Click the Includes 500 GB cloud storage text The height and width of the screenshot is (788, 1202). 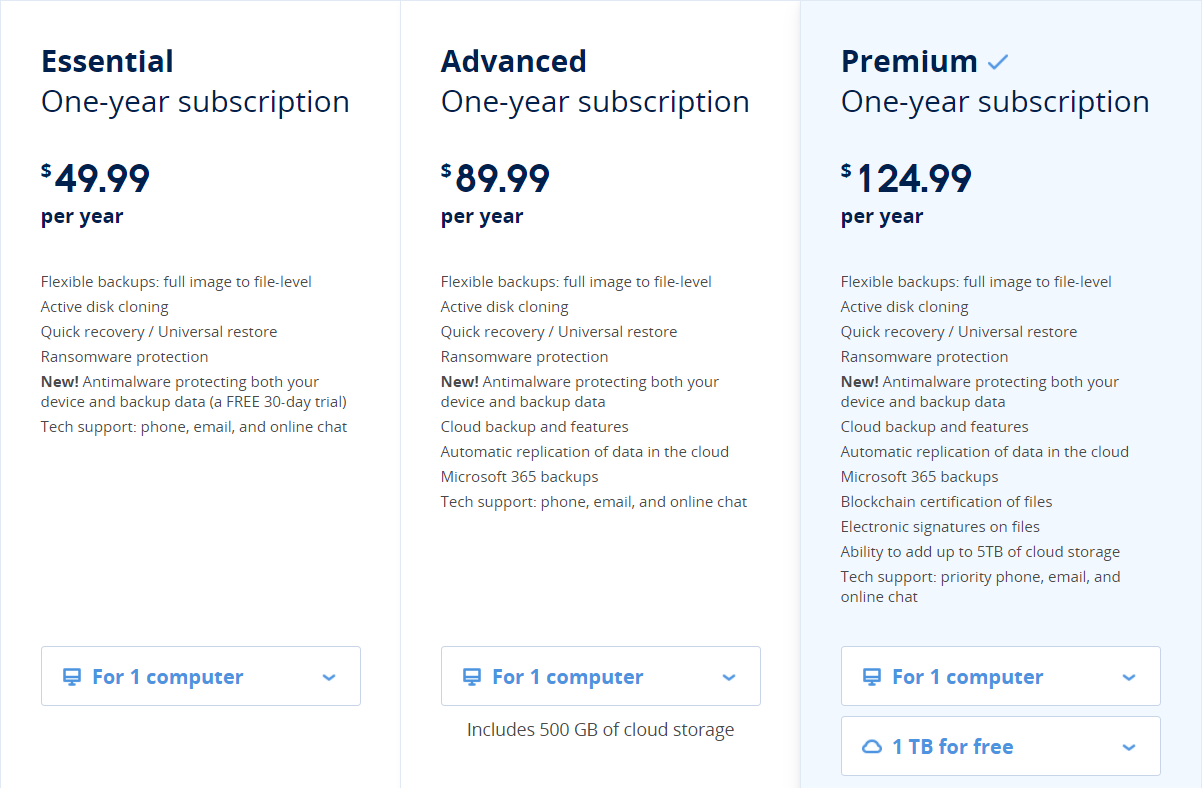click(600, 729)
